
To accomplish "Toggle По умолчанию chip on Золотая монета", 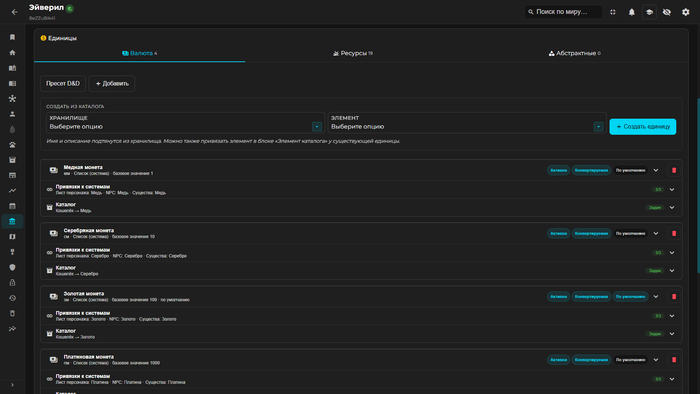I will pos(630,297).
